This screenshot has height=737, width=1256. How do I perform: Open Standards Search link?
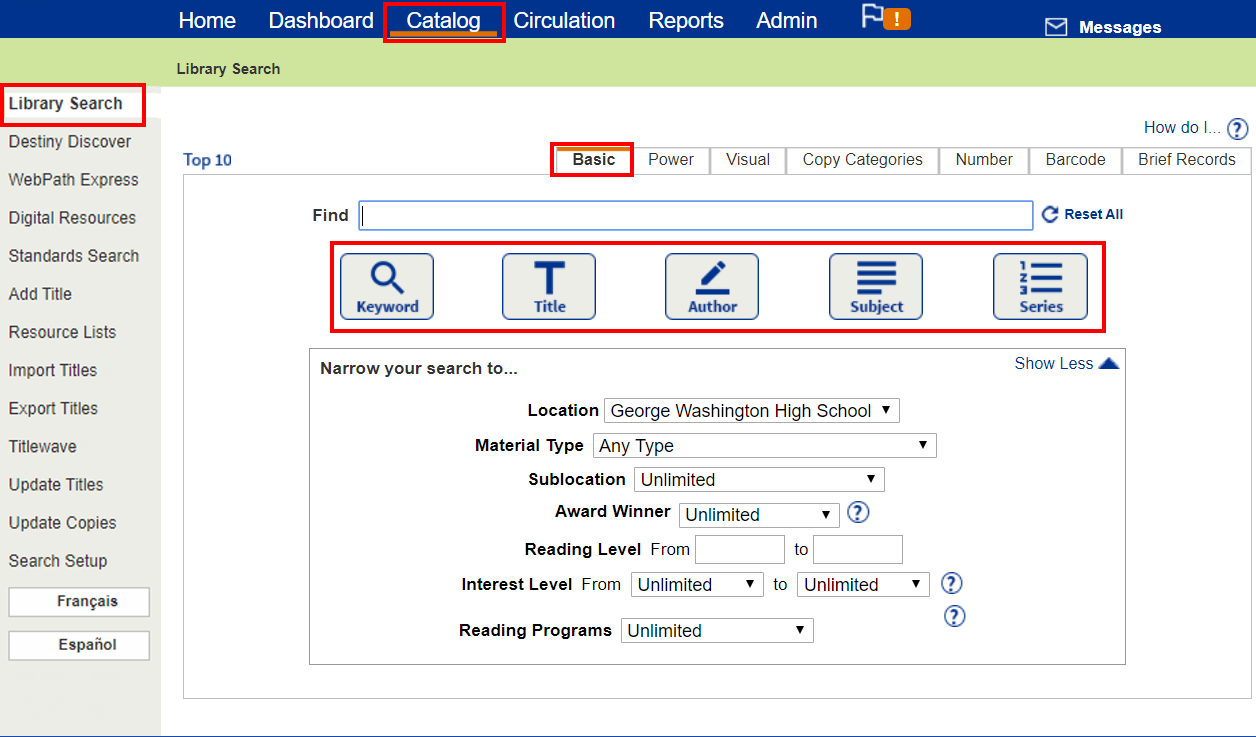coord(74,256)
